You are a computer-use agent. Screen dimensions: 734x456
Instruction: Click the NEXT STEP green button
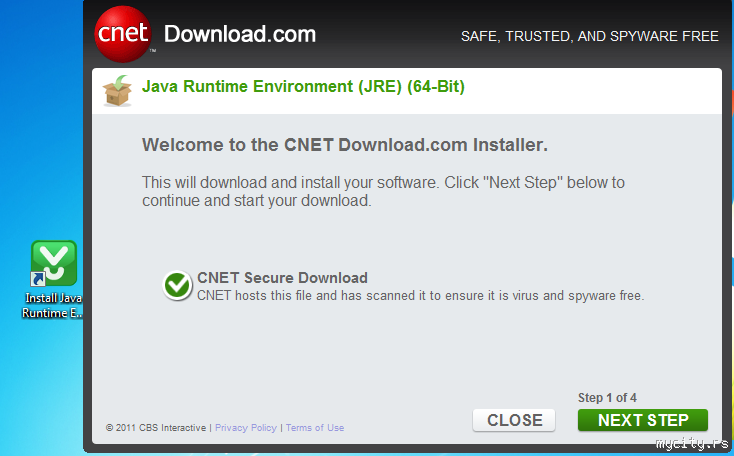click(x=643, y=420)
